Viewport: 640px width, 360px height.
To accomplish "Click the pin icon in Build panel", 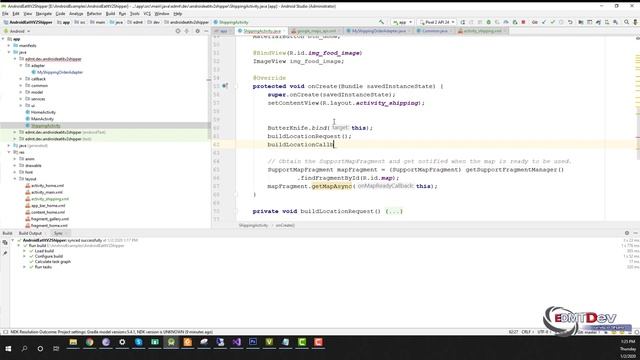I will (x=5, y=253).
